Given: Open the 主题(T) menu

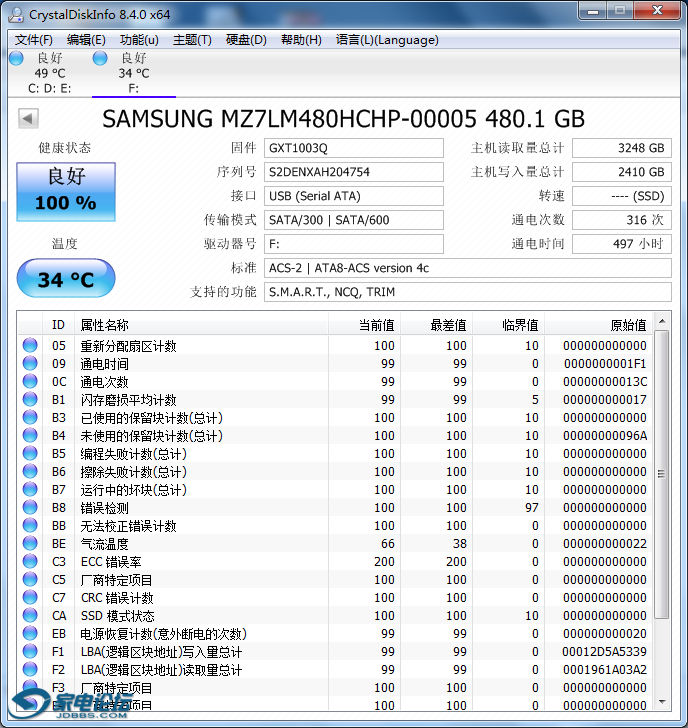Looking at the screenshot, I should [192, 40].
